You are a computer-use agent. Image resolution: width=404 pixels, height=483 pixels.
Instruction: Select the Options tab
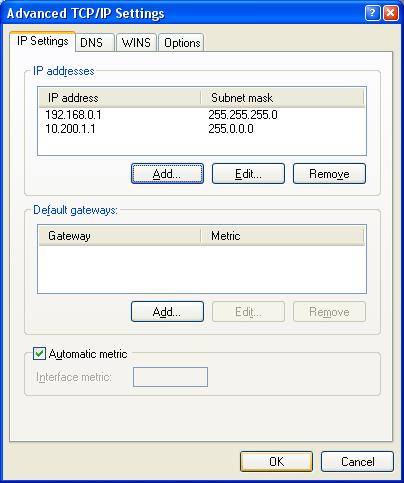182,43
